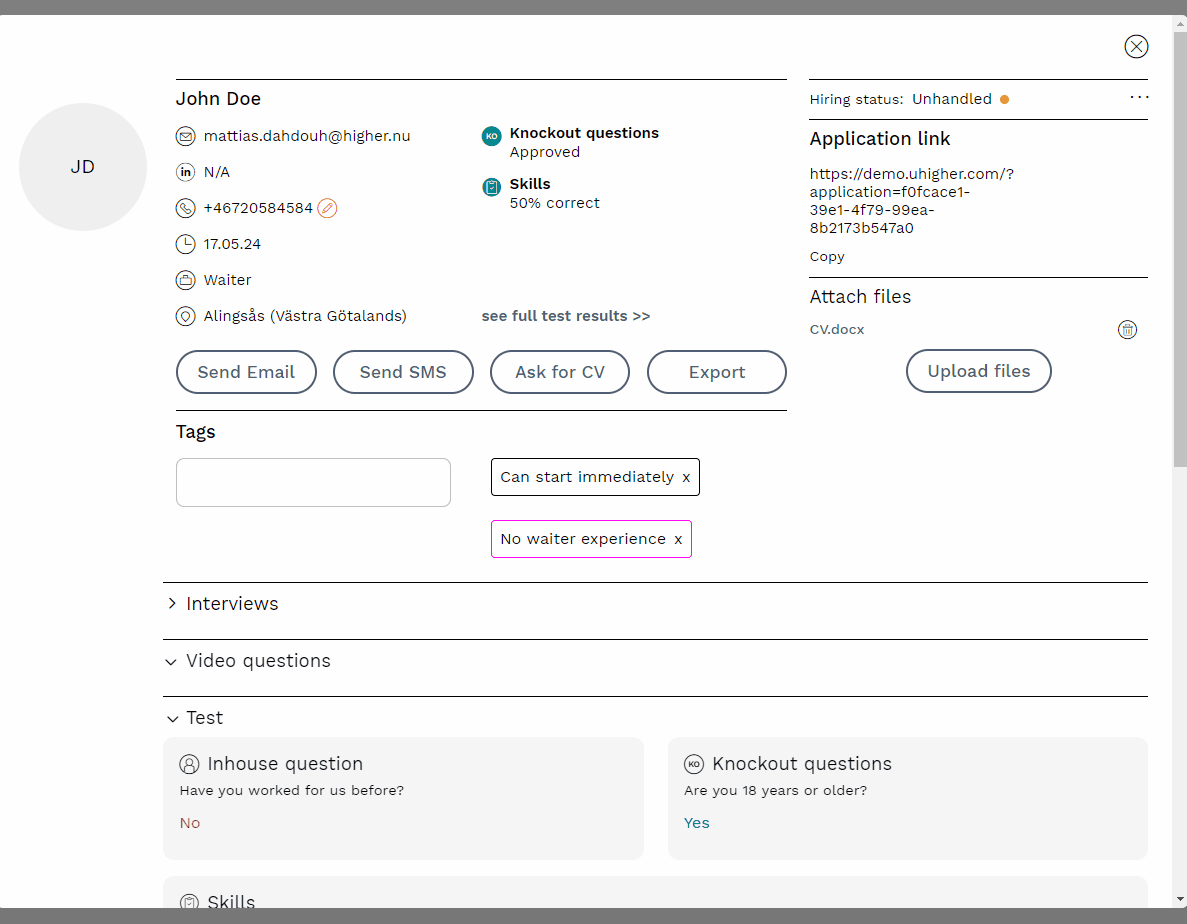
Task: Open the three-dots hiring status menu
Action: [x=1139, y=98]
